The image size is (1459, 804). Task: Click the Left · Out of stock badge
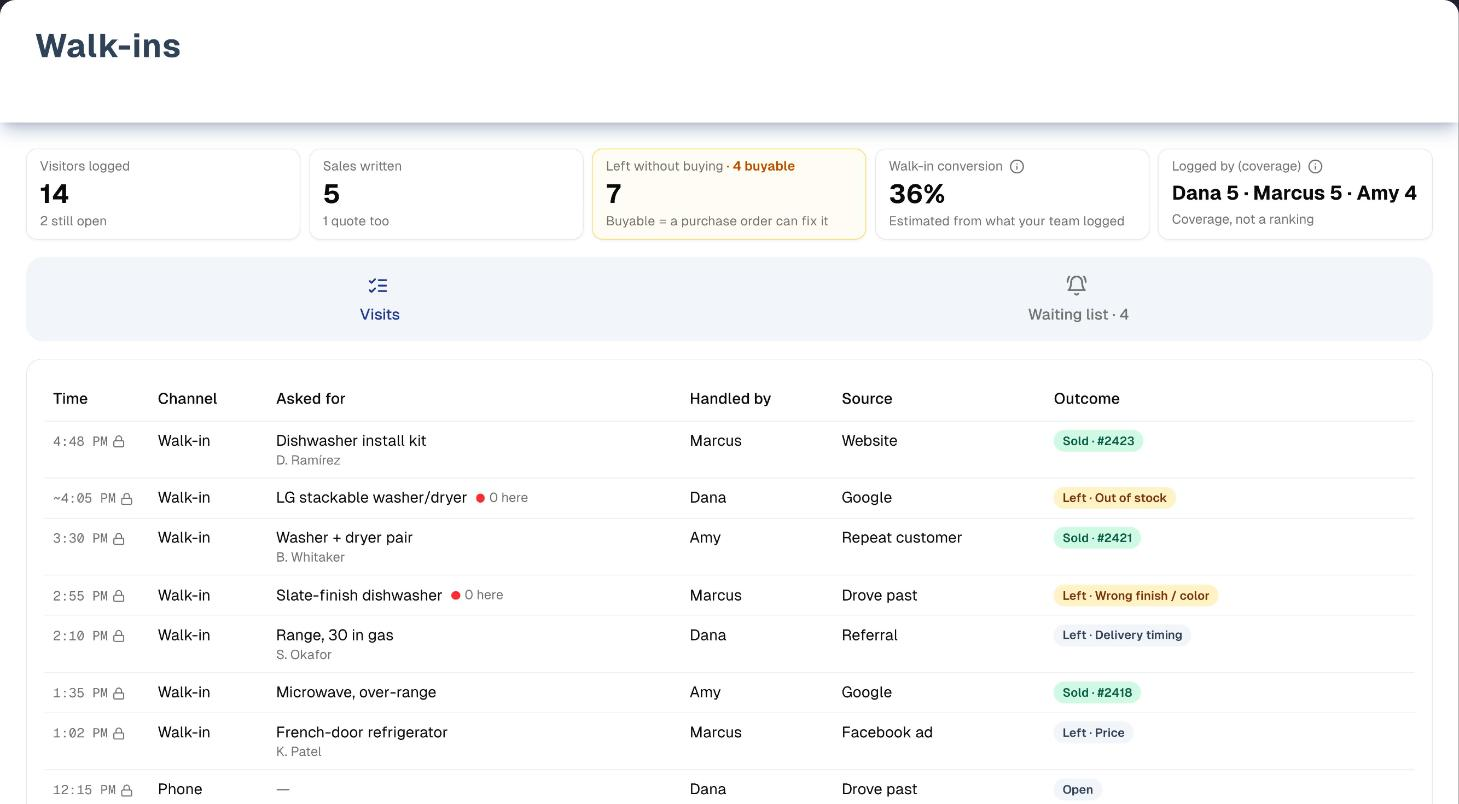click(1114, 498)
